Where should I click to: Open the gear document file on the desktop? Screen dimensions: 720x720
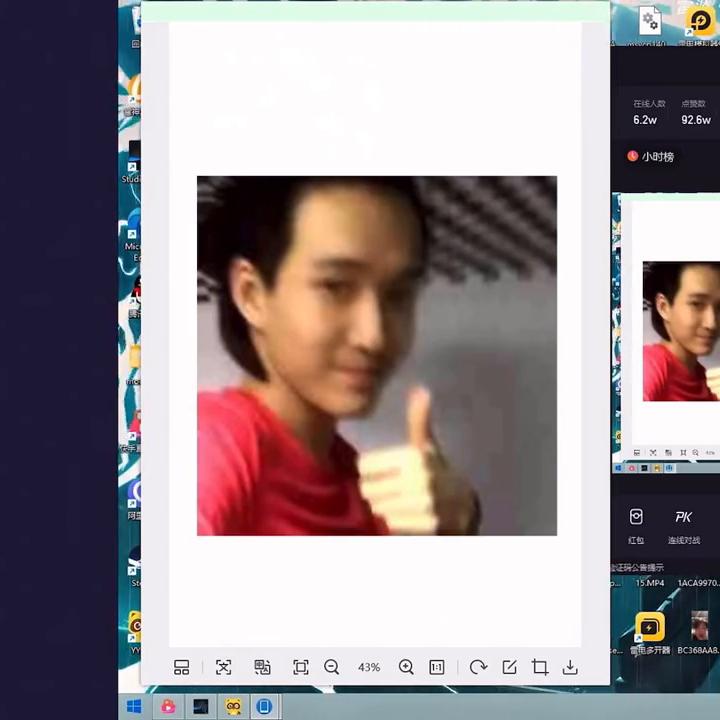coord(650,20)
